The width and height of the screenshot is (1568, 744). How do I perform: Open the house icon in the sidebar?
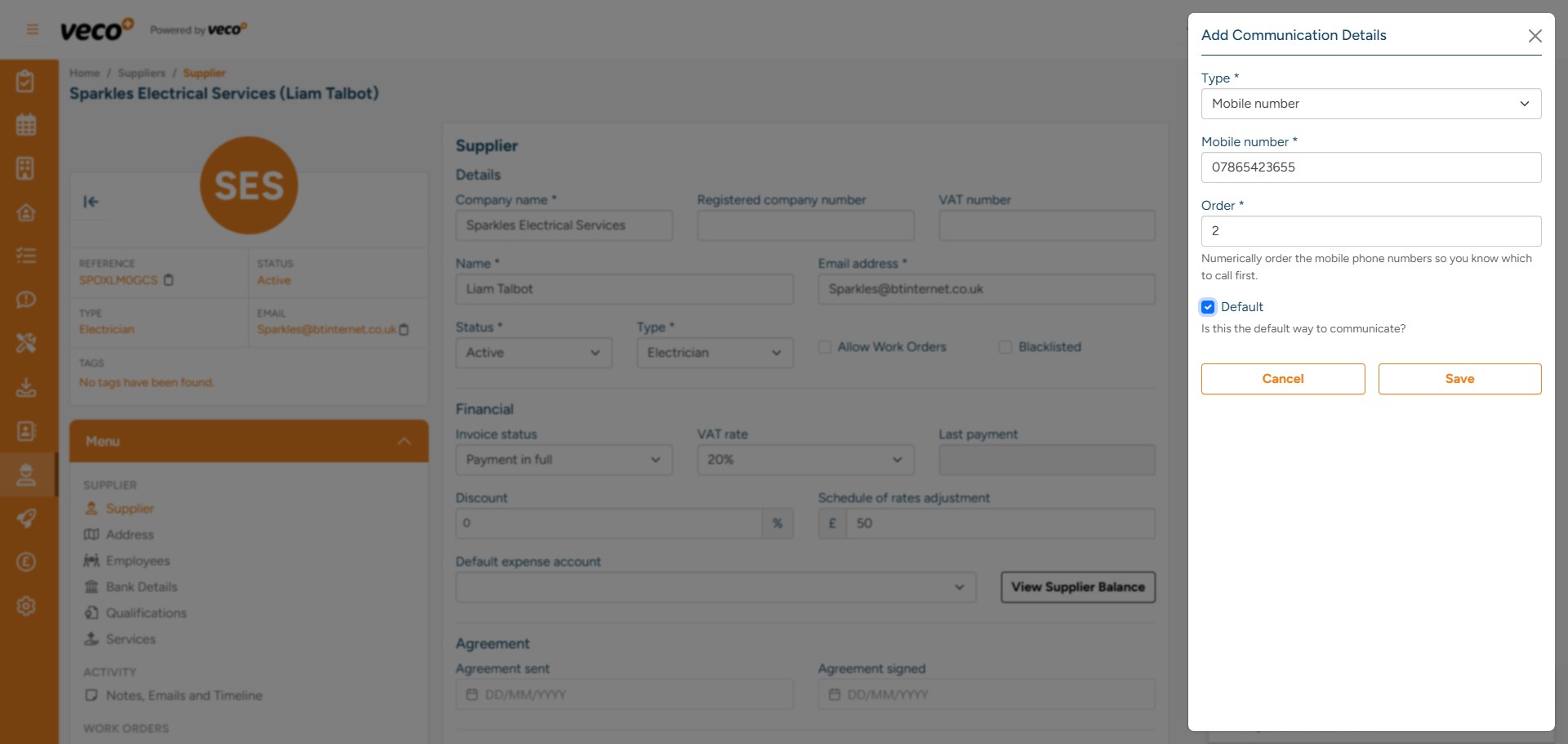(x=26, y=212)
